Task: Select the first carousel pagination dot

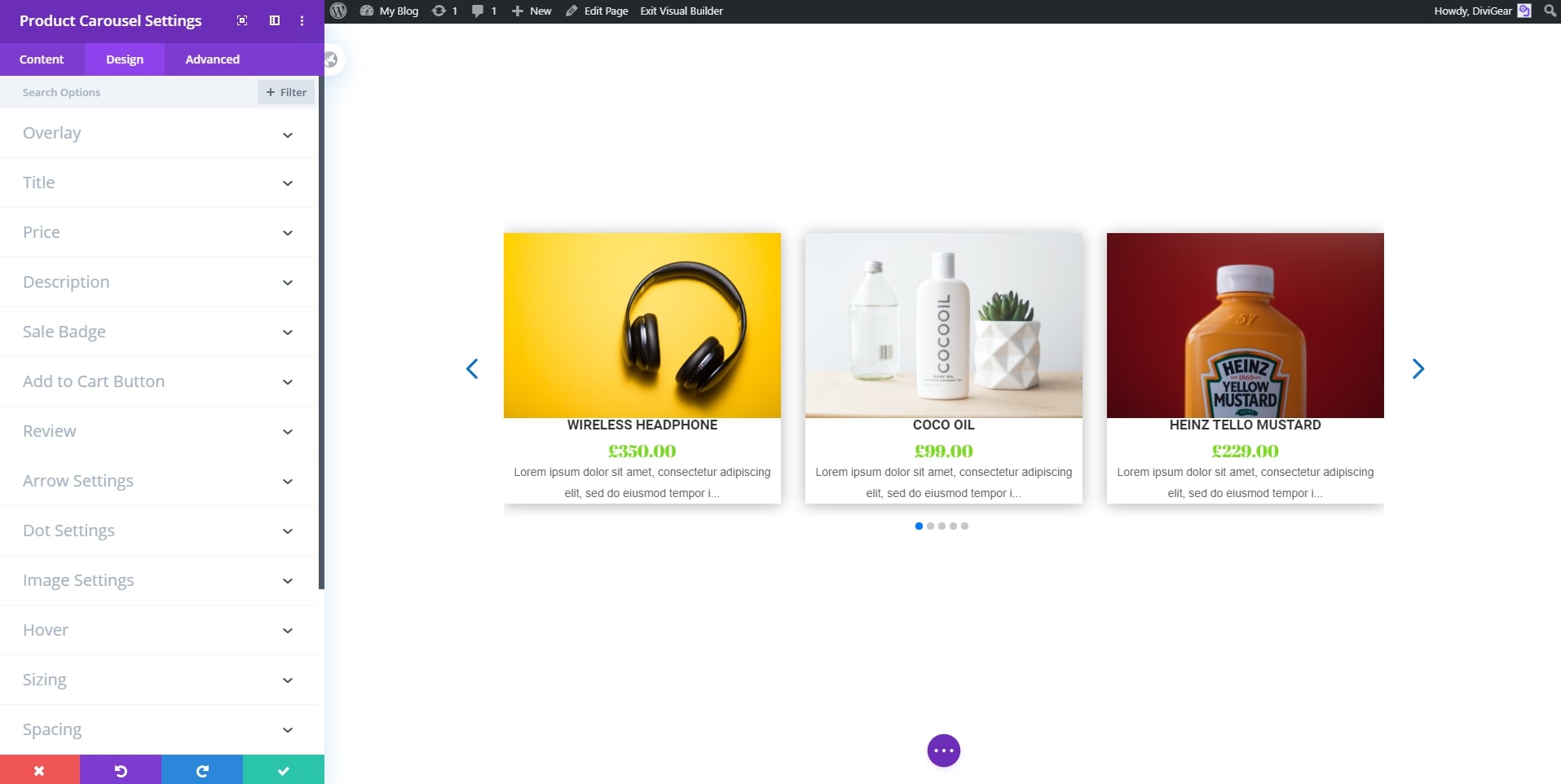Action: click(919, 526)
